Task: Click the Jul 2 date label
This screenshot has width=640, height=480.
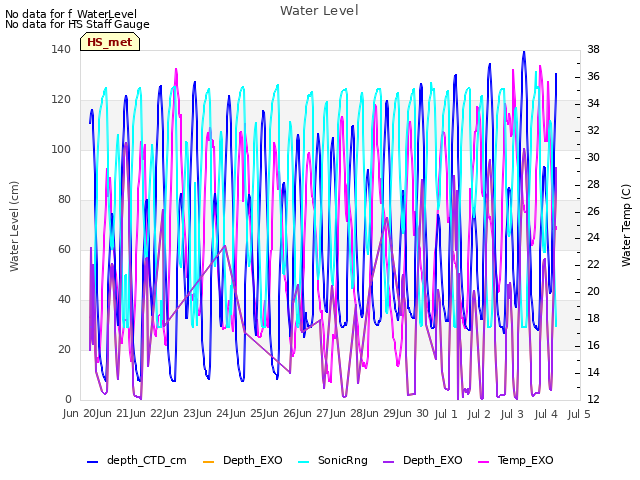Action: pos(479,414)
